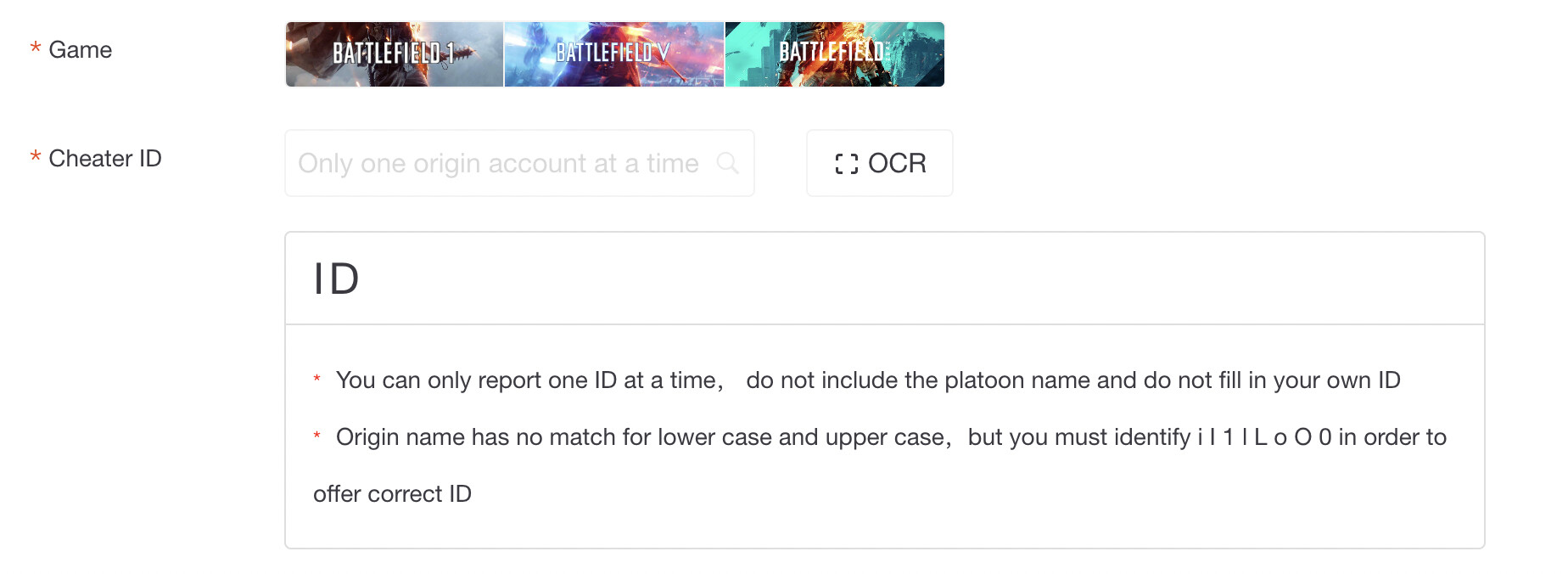The width and height of the screenshot is (1568, 574).
Task: Open the OCR recognition button
Action: (880, 163)
